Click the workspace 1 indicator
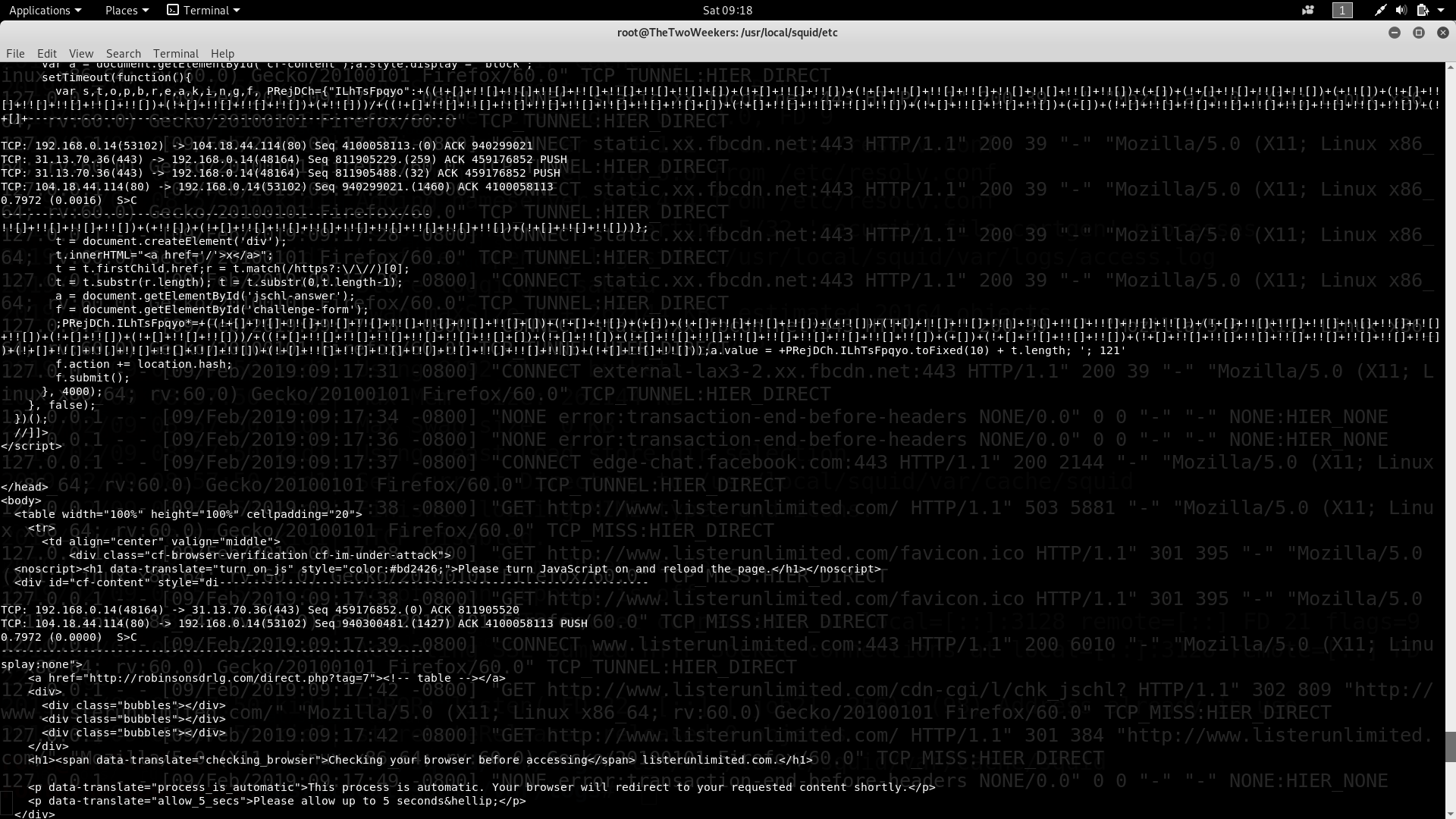 click(x=1342, y=10)
